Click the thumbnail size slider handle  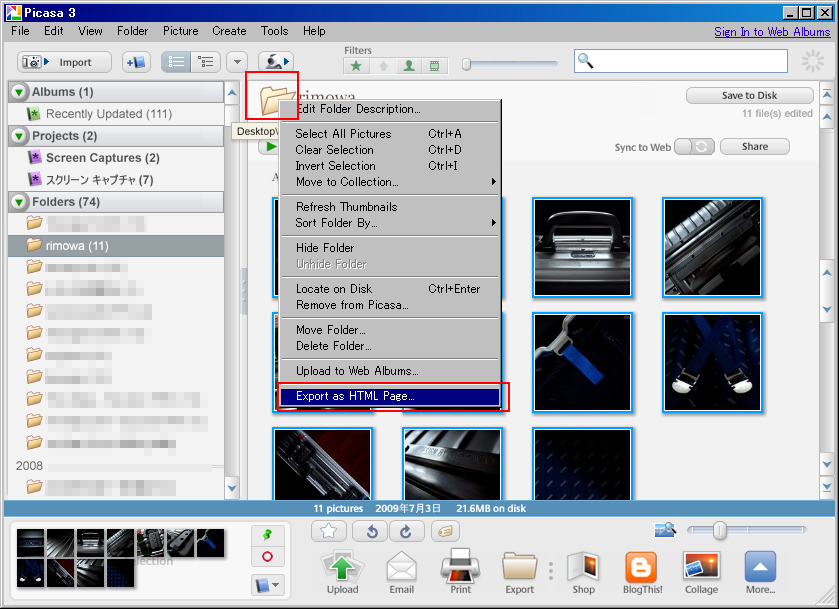click(719, 531)
